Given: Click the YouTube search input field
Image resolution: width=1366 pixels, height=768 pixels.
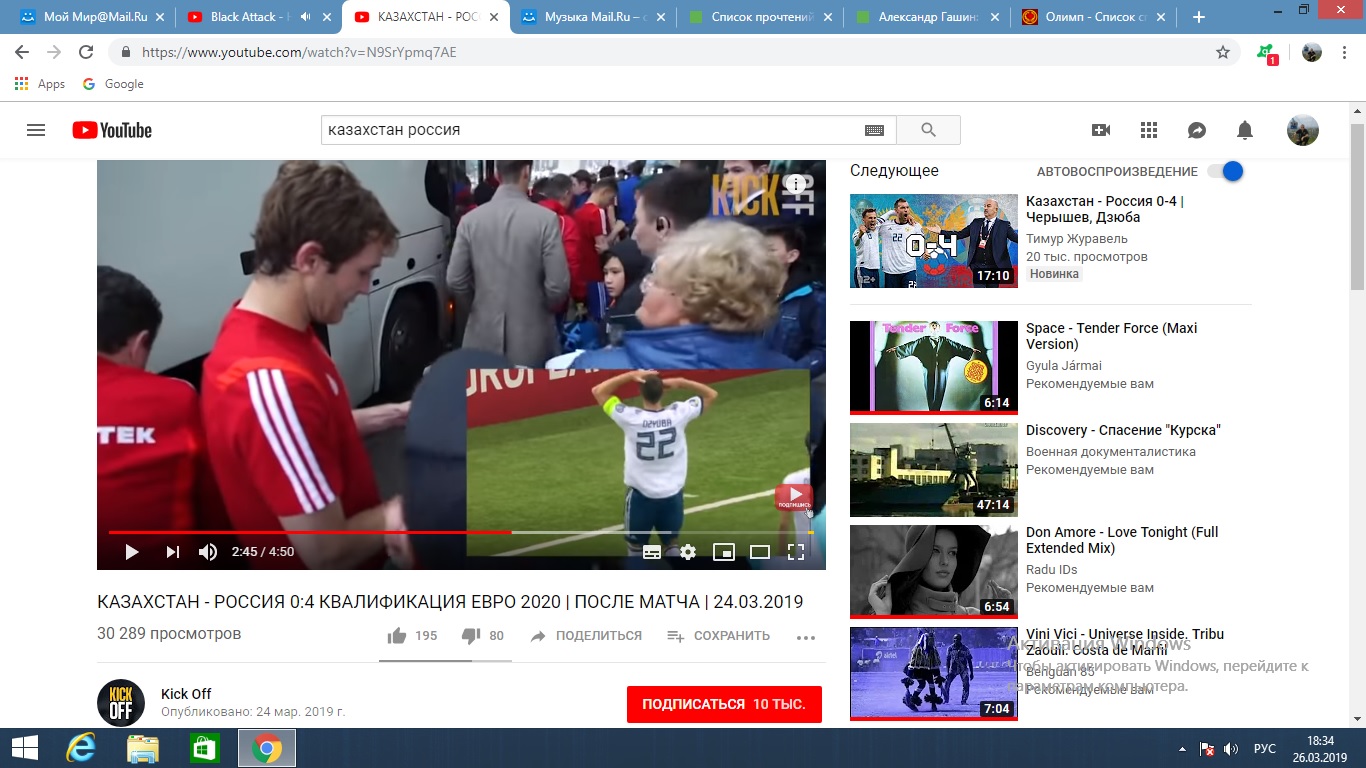Looking at the screenshot, I should pos(592,130).
